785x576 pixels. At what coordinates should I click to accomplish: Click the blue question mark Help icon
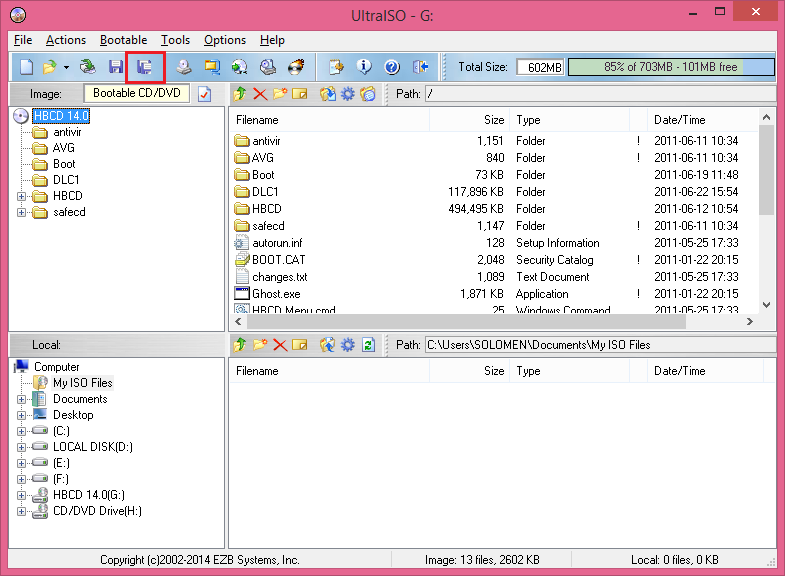pyautogui.click(x=392, y=67)
